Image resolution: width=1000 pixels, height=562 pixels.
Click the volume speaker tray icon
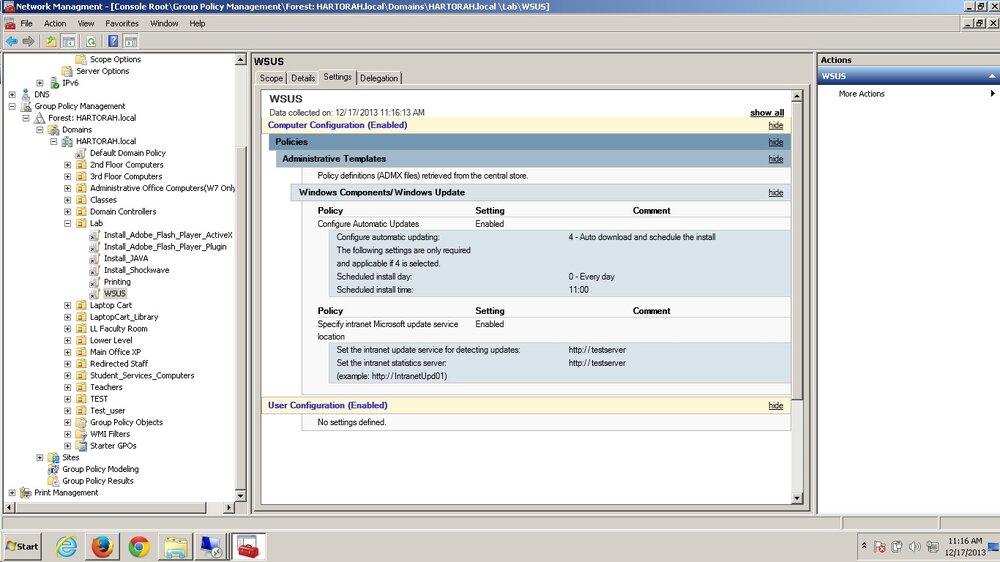point(915,547)
